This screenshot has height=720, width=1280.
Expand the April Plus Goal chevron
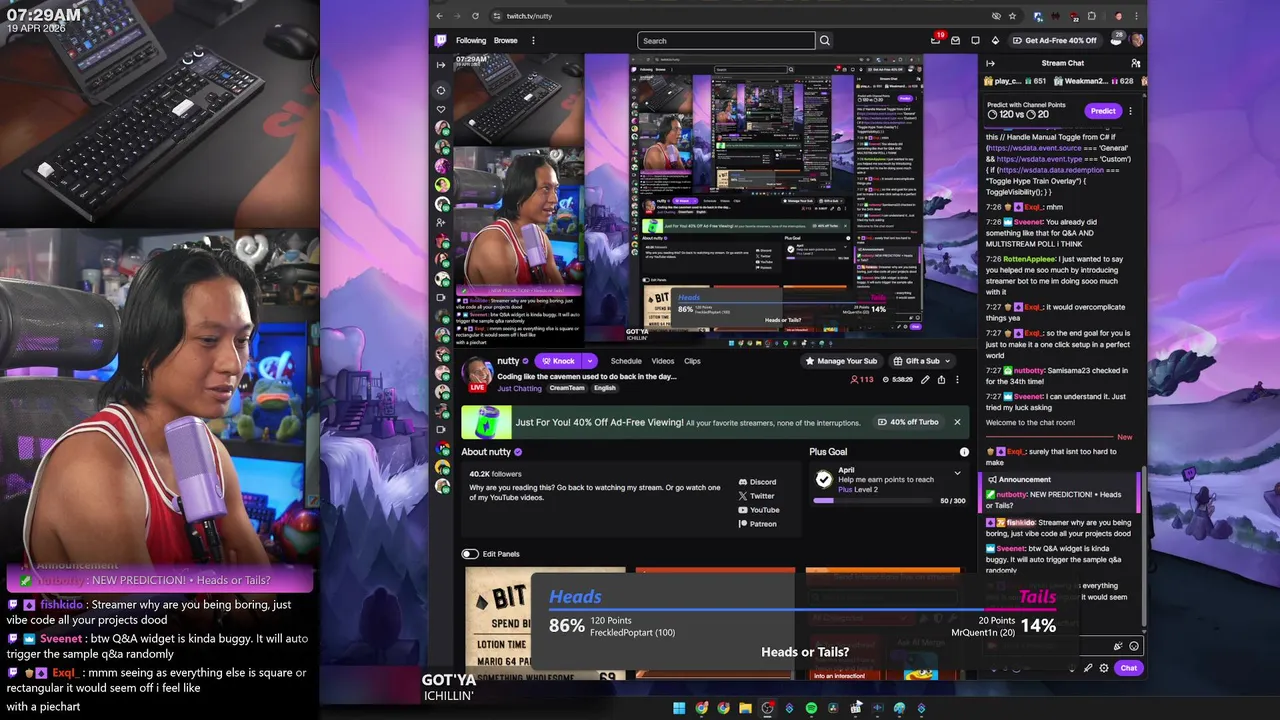pos(957,473)
